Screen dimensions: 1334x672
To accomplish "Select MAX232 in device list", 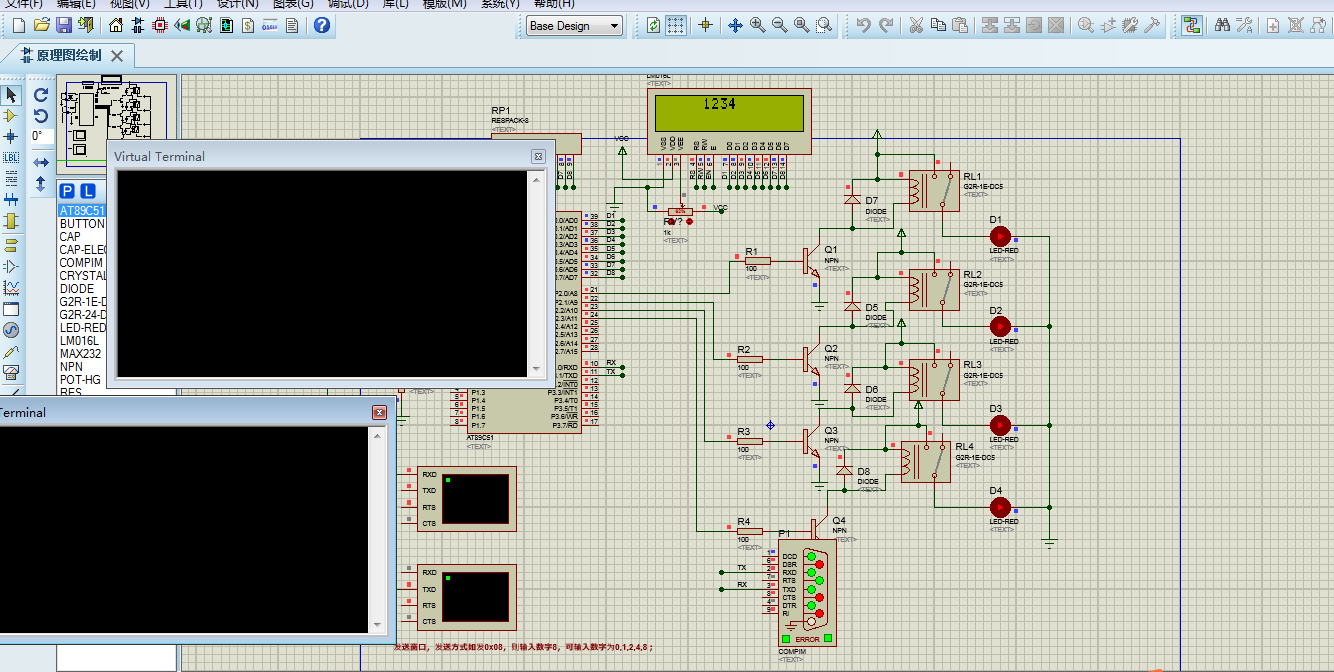I will (x=82, y=354).
